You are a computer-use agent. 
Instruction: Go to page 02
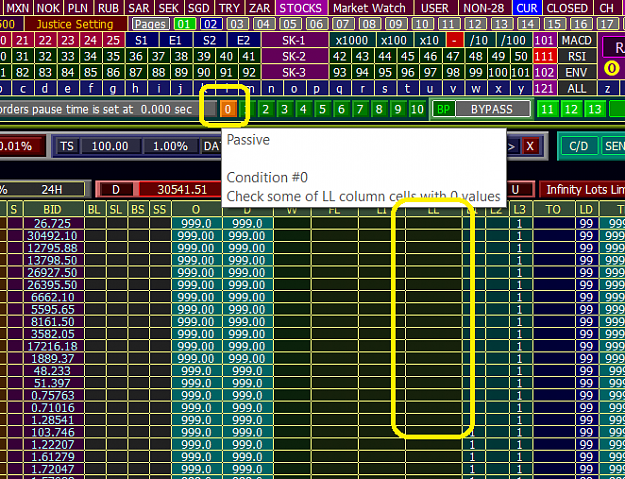[210, 24]
